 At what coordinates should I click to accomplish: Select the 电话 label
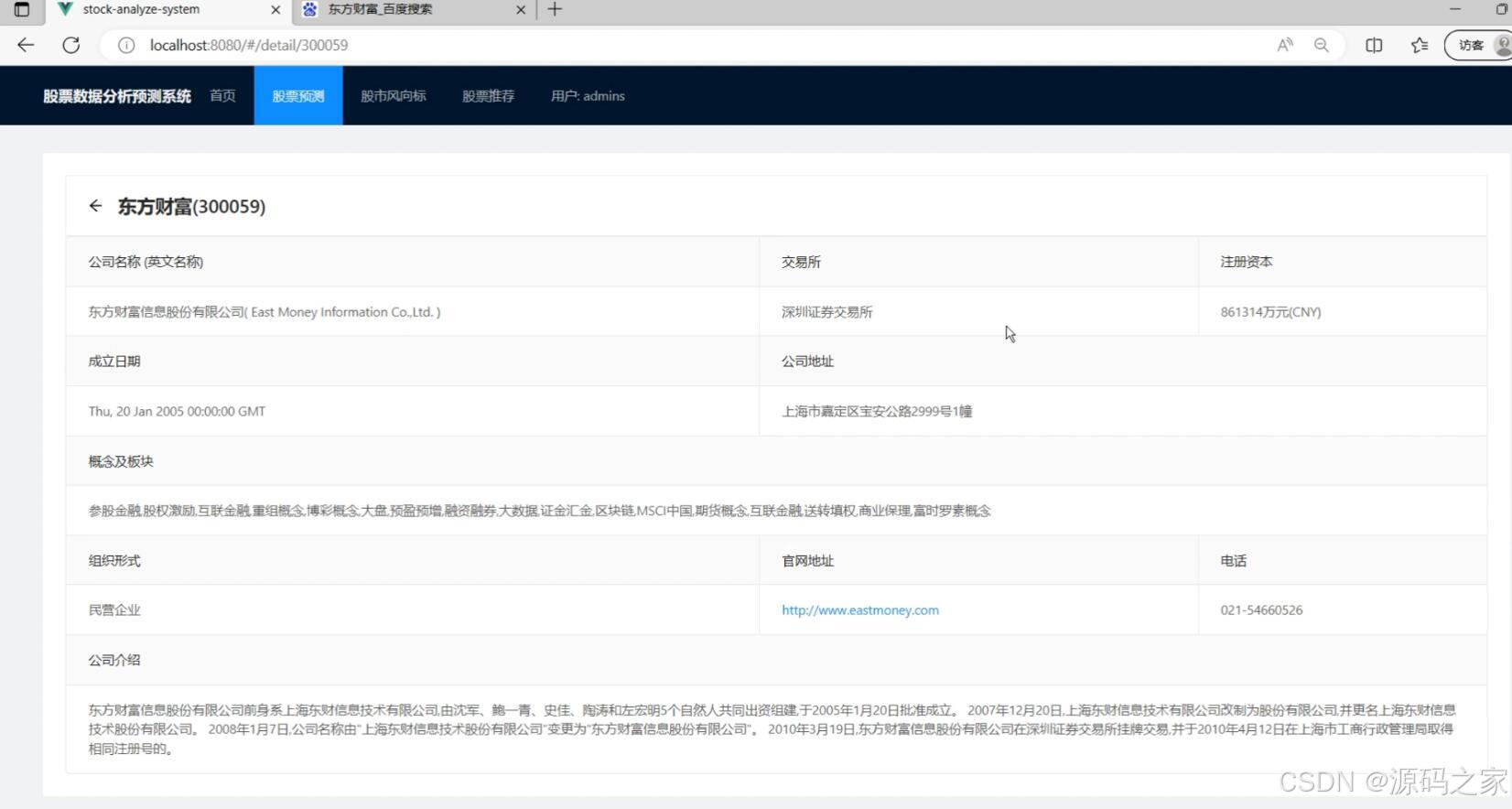1233,561
